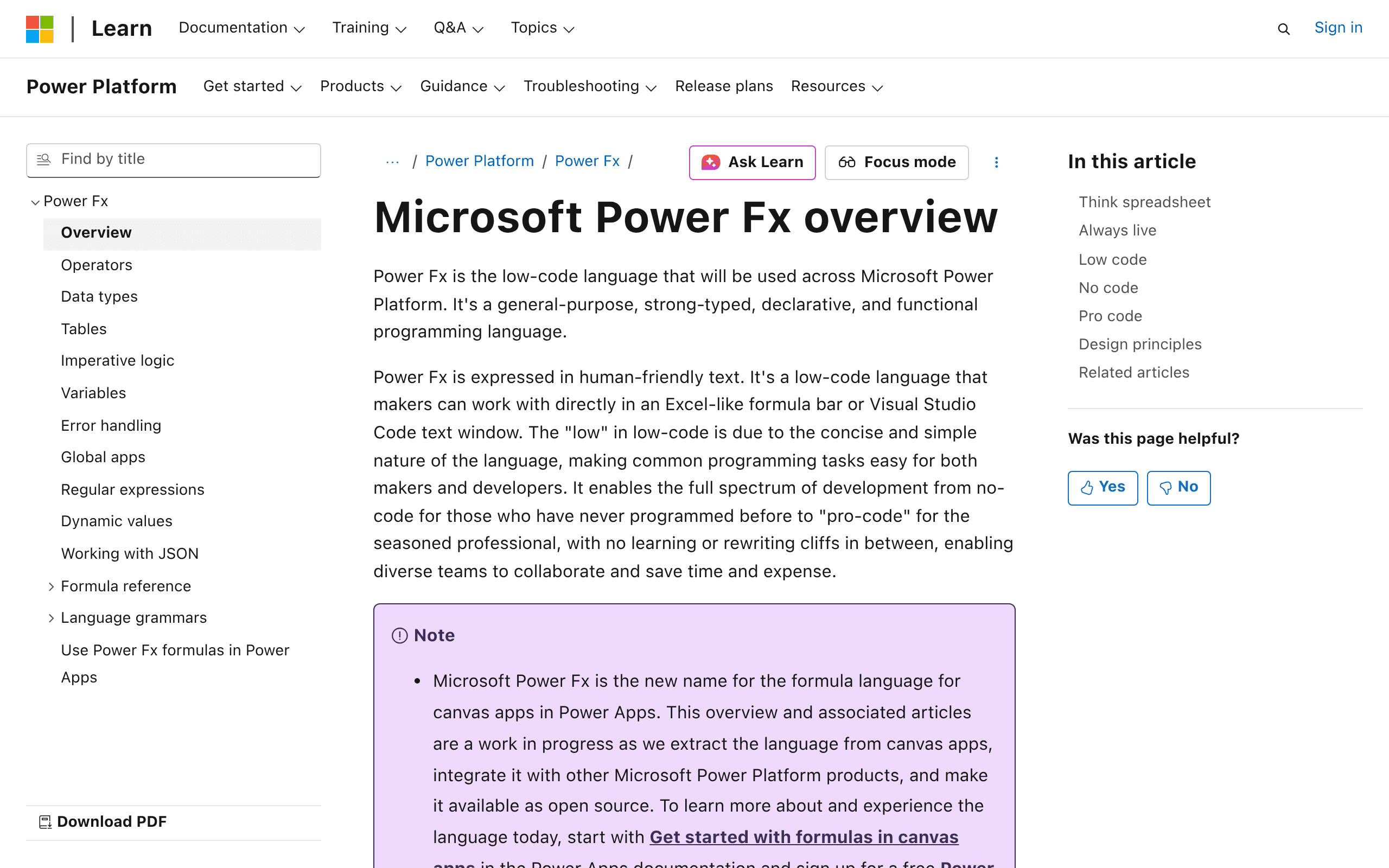Expand the Language grammars section

click(x=51, y=618)
